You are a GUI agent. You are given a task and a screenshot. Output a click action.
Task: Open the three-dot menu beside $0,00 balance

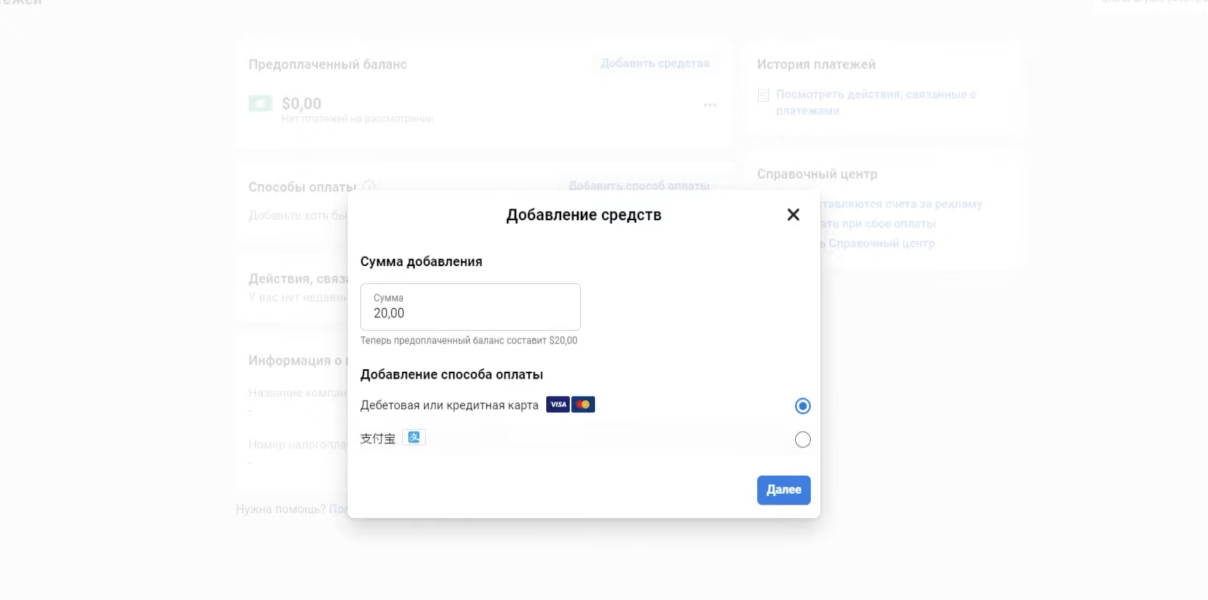pyautogui.click(x=710, y=105)
